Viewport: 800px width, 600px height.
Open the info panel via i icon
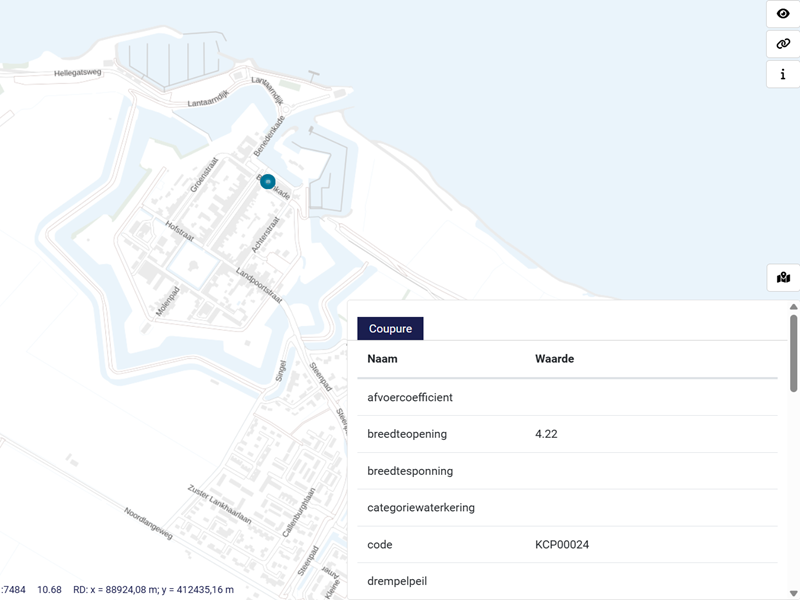[x=783, y=74]
